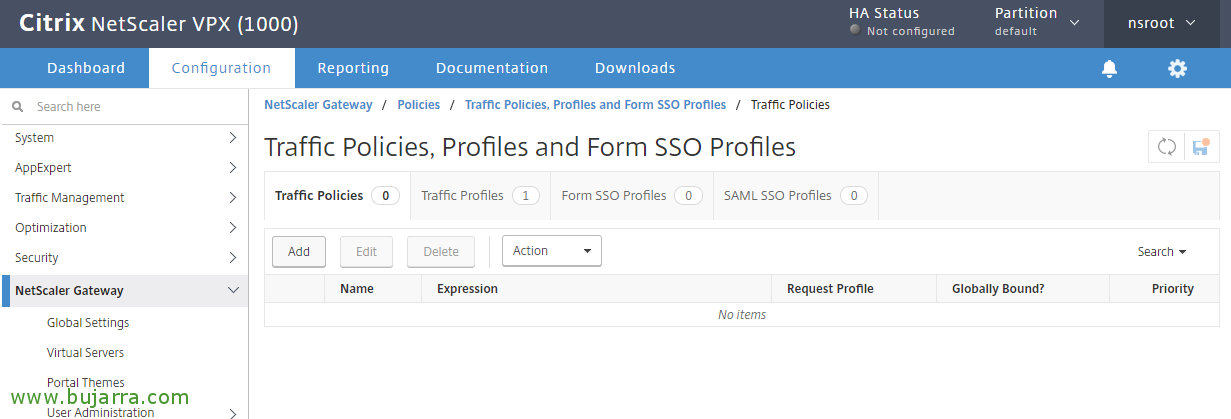The height and width of the screenshot is (419, 1231).
Task: Select Traffic Management in the sidebar
Action: [x=70, y=198]
